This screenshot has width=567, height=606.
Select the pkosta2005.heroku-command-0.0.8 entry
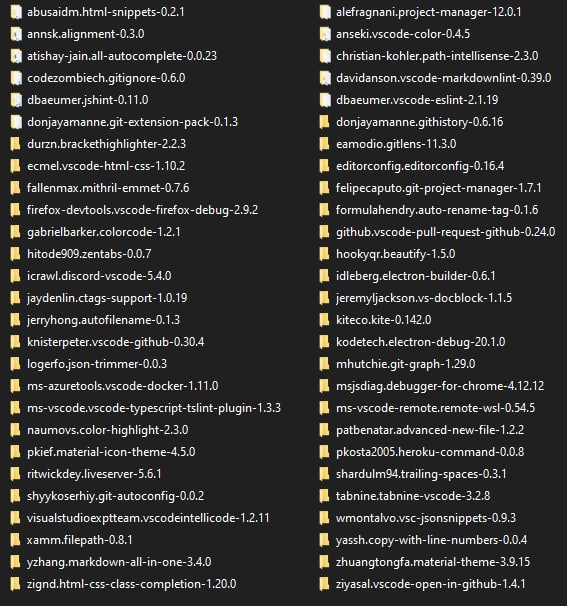(430, 452)
